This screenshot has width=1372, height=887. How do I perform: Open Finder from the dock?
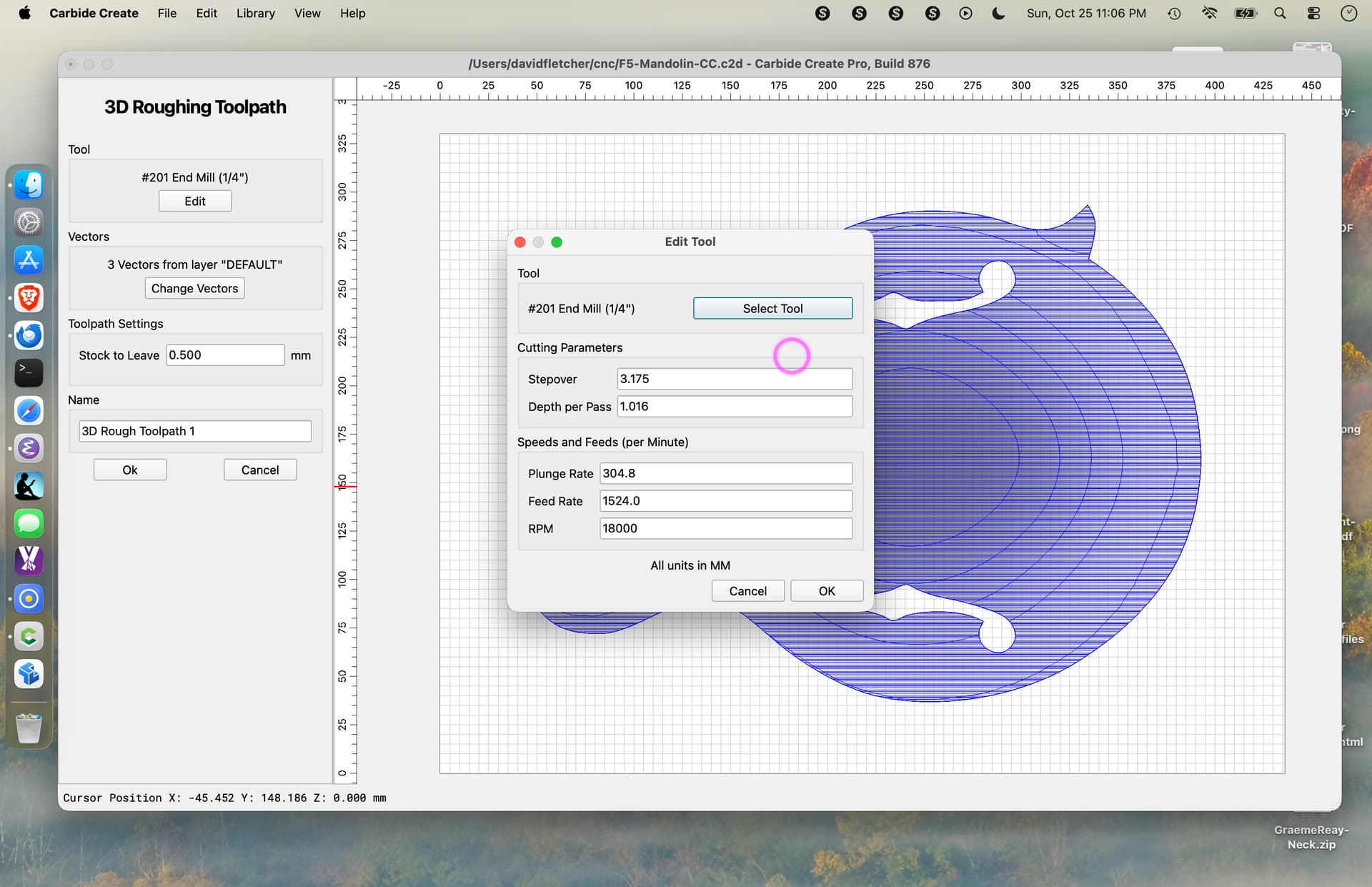coord(29,185)
